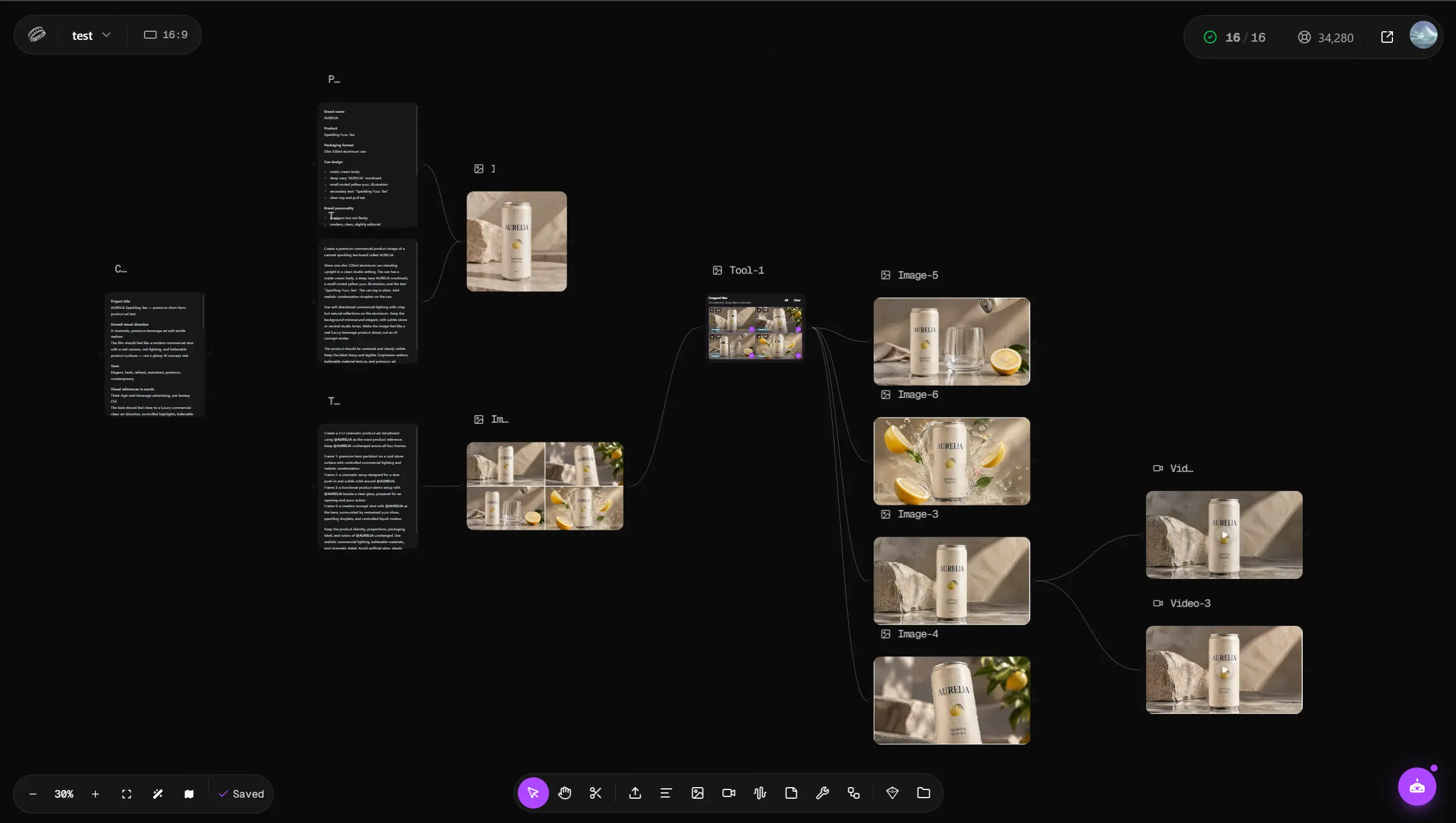Viewport: 1456px width, 823px height.
Task: Open the wrench tools node option
Action: click(x=822, y=793)
